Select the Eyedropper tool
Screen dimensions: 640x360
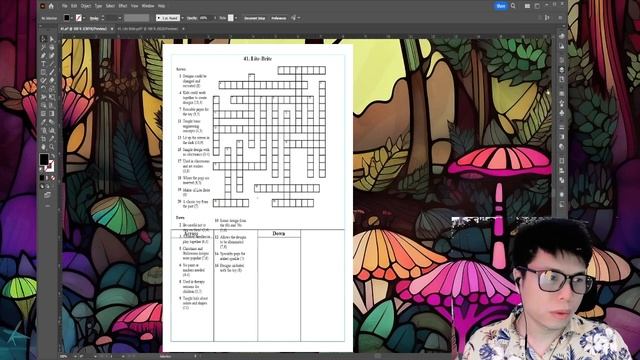44,122
